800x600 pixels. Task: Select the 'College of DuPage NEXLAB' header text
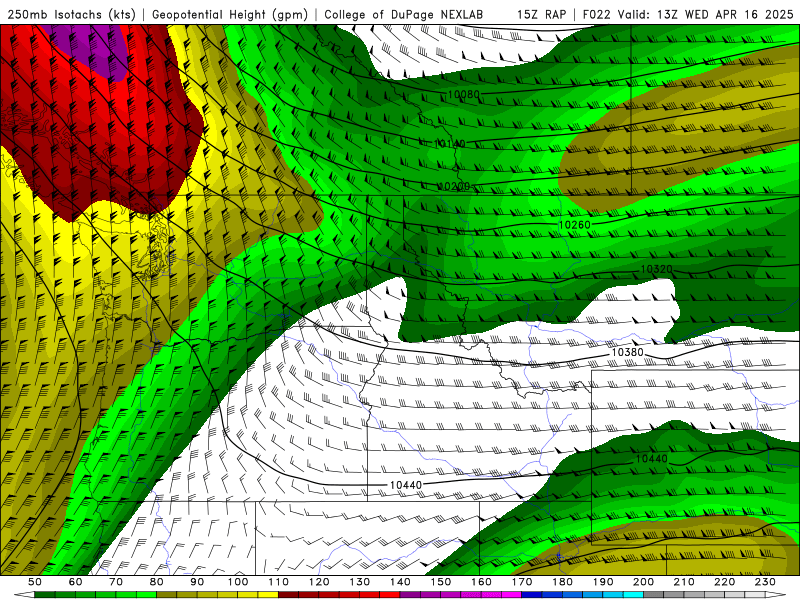(404, 15)
